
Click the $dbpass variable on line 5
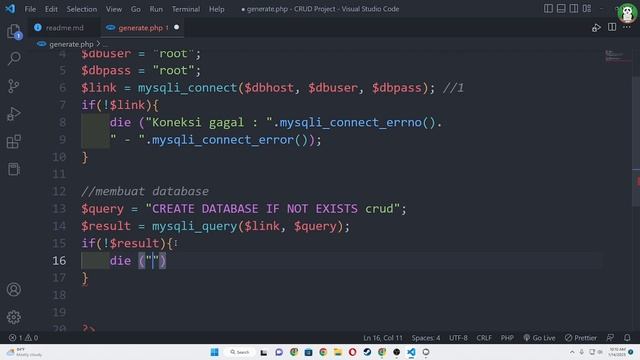(106, 71)
